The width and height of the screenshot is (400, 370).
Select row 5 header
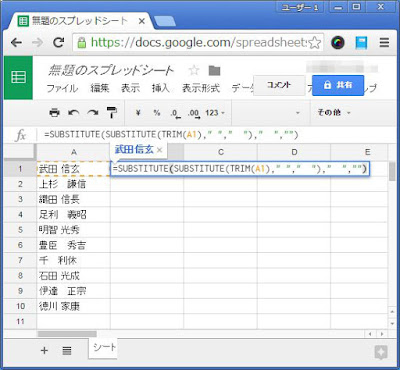(x=20, y=230)
